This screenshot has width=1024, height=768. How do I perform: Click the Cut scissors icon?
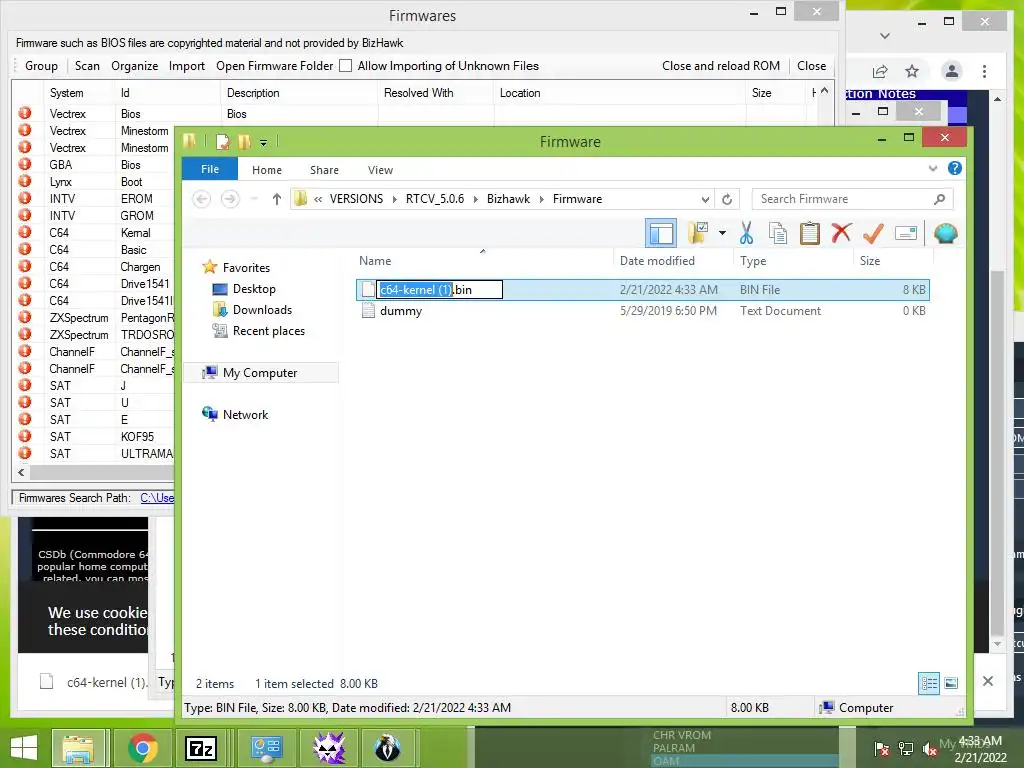pos(746,233)
